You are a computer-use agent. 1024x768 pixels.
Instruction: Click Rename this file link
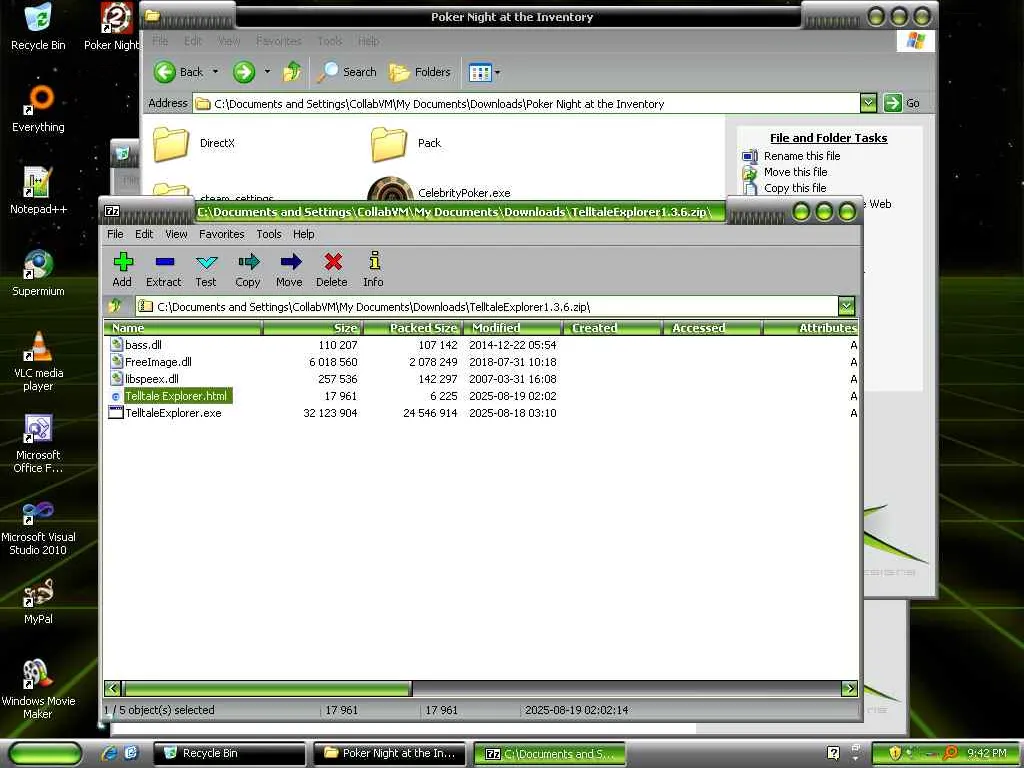[801, 156]
